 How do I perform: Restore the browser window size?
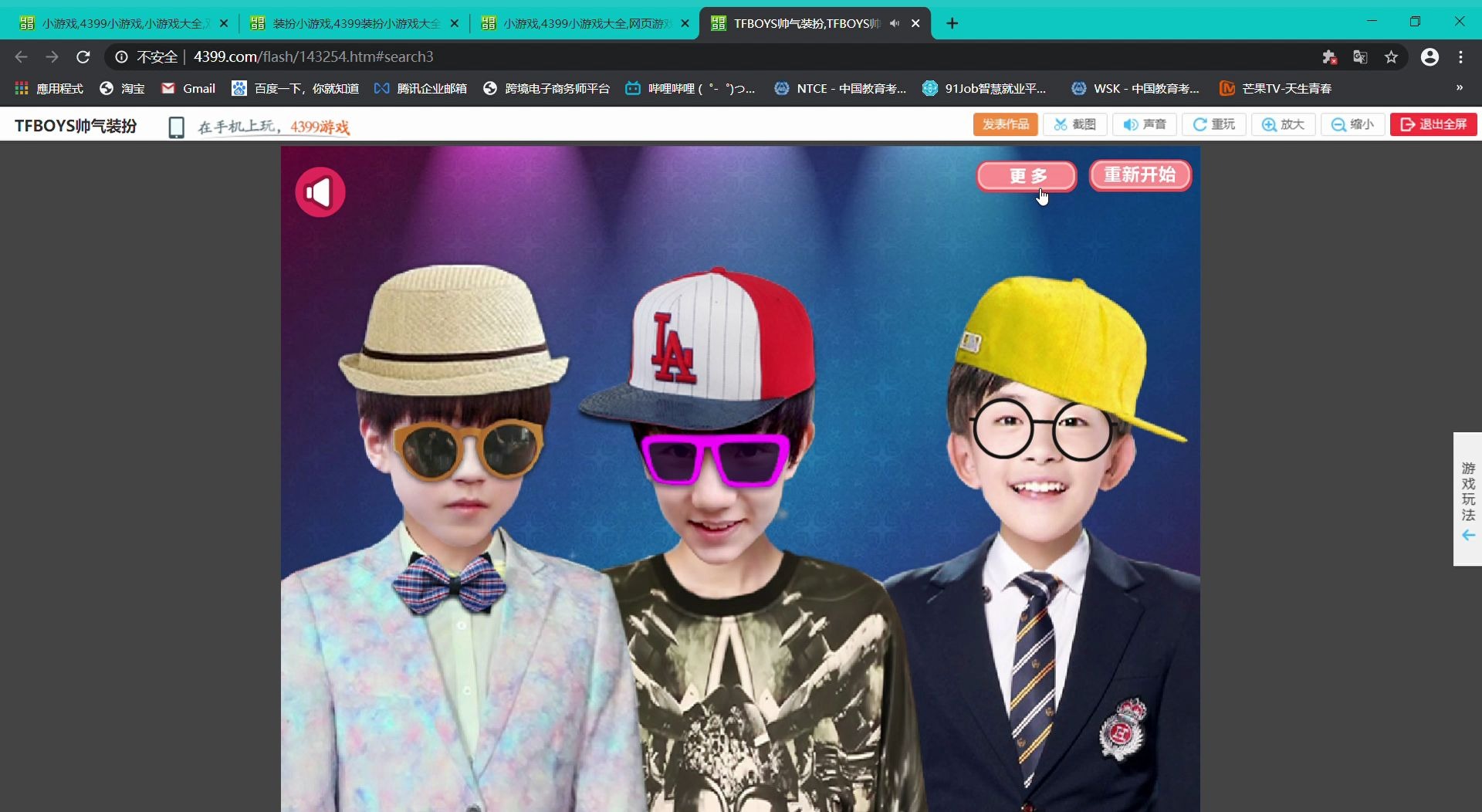point(1415,22)
